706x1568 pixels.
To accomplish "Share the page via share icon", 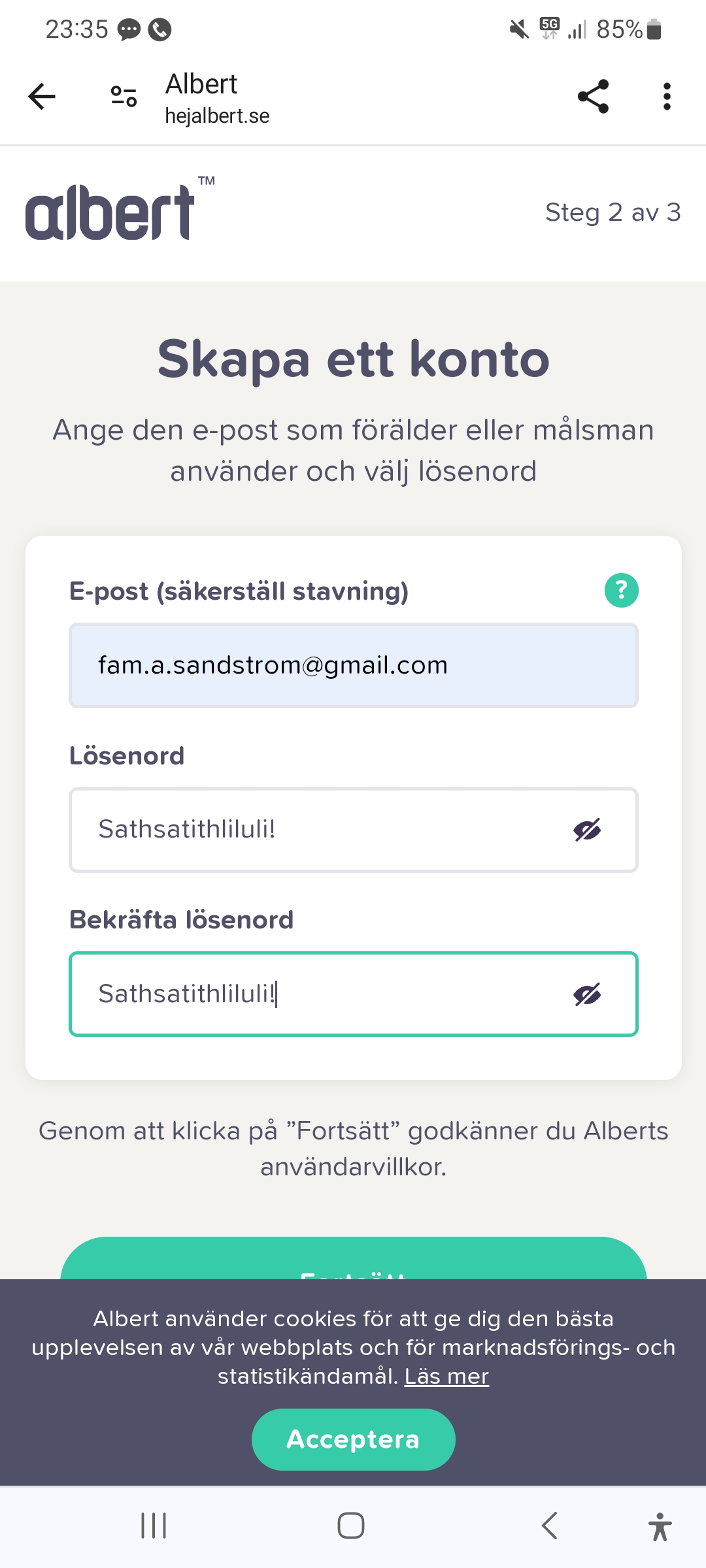I will [594, 97].
